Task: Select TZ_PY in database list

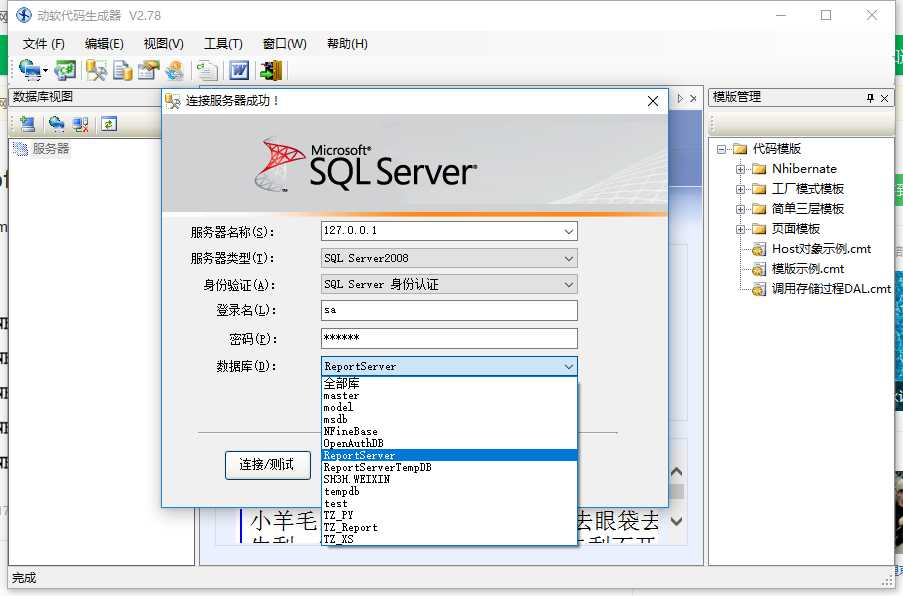Action: click(449, 515)
